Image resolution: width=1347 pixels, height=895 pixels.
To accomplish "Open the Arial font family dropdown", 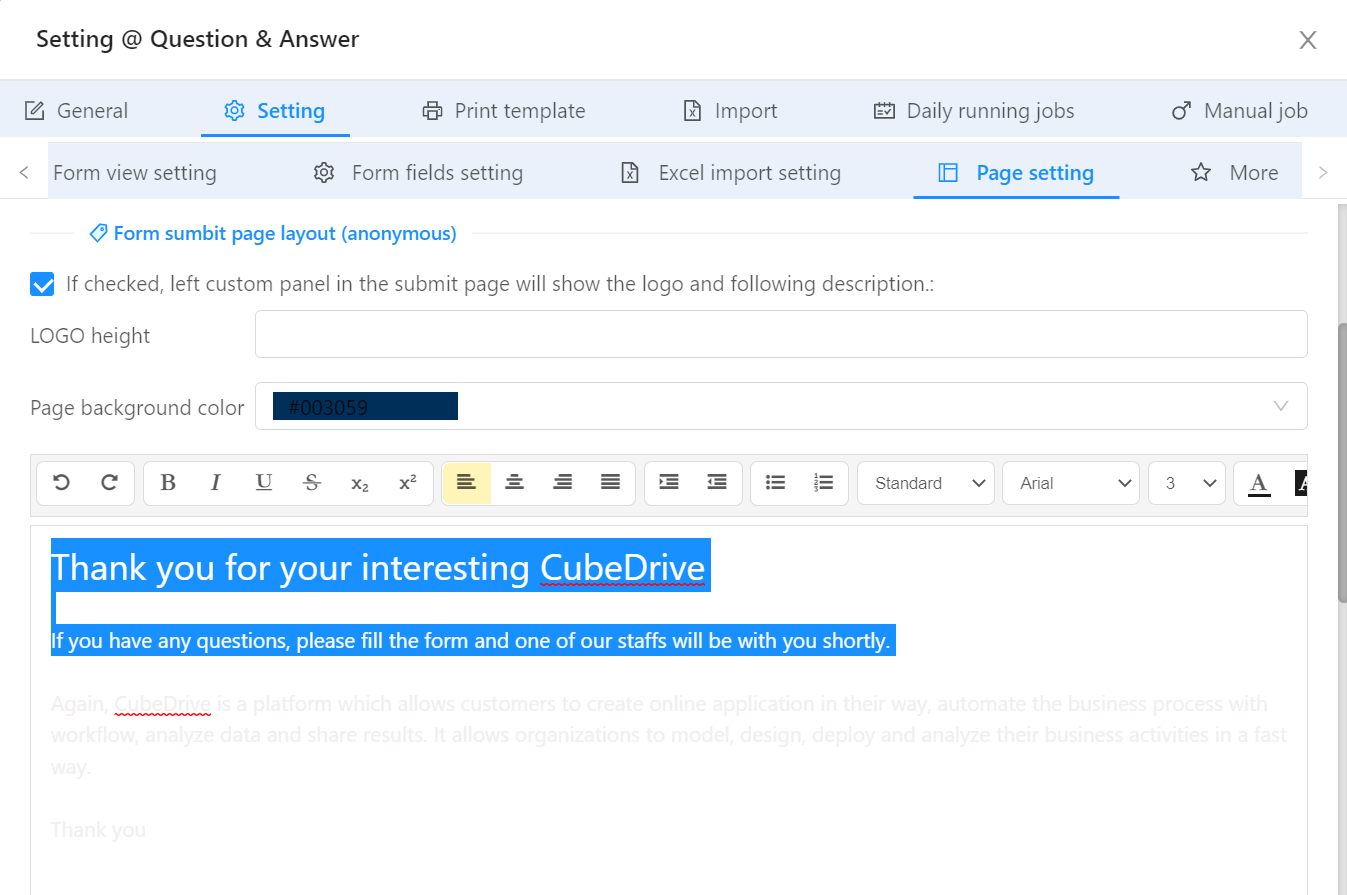I will (x=1071, y=483).
